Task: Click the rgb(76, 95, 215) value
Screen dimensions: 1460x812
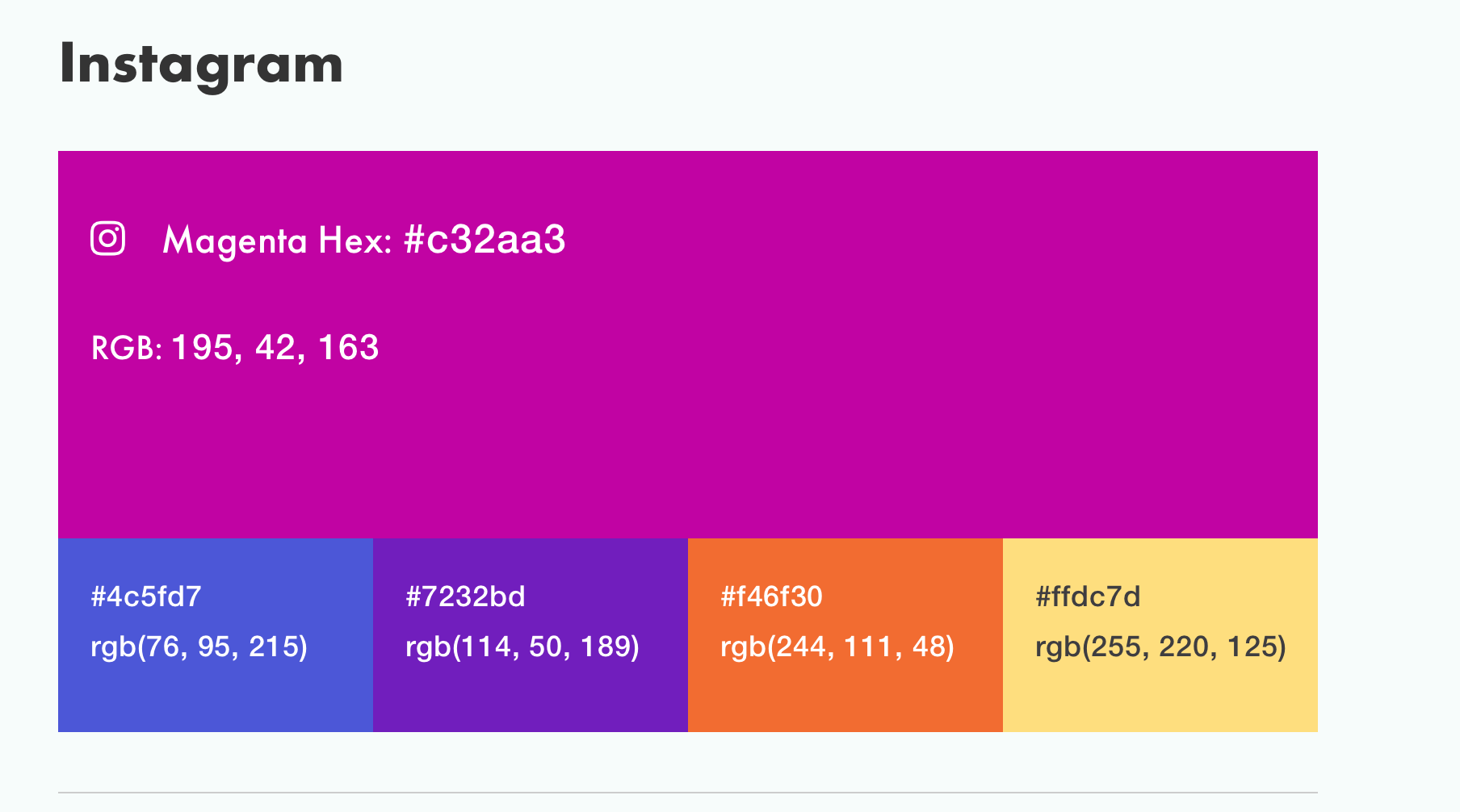Action: pyautogui.click(x=199, y=647)
